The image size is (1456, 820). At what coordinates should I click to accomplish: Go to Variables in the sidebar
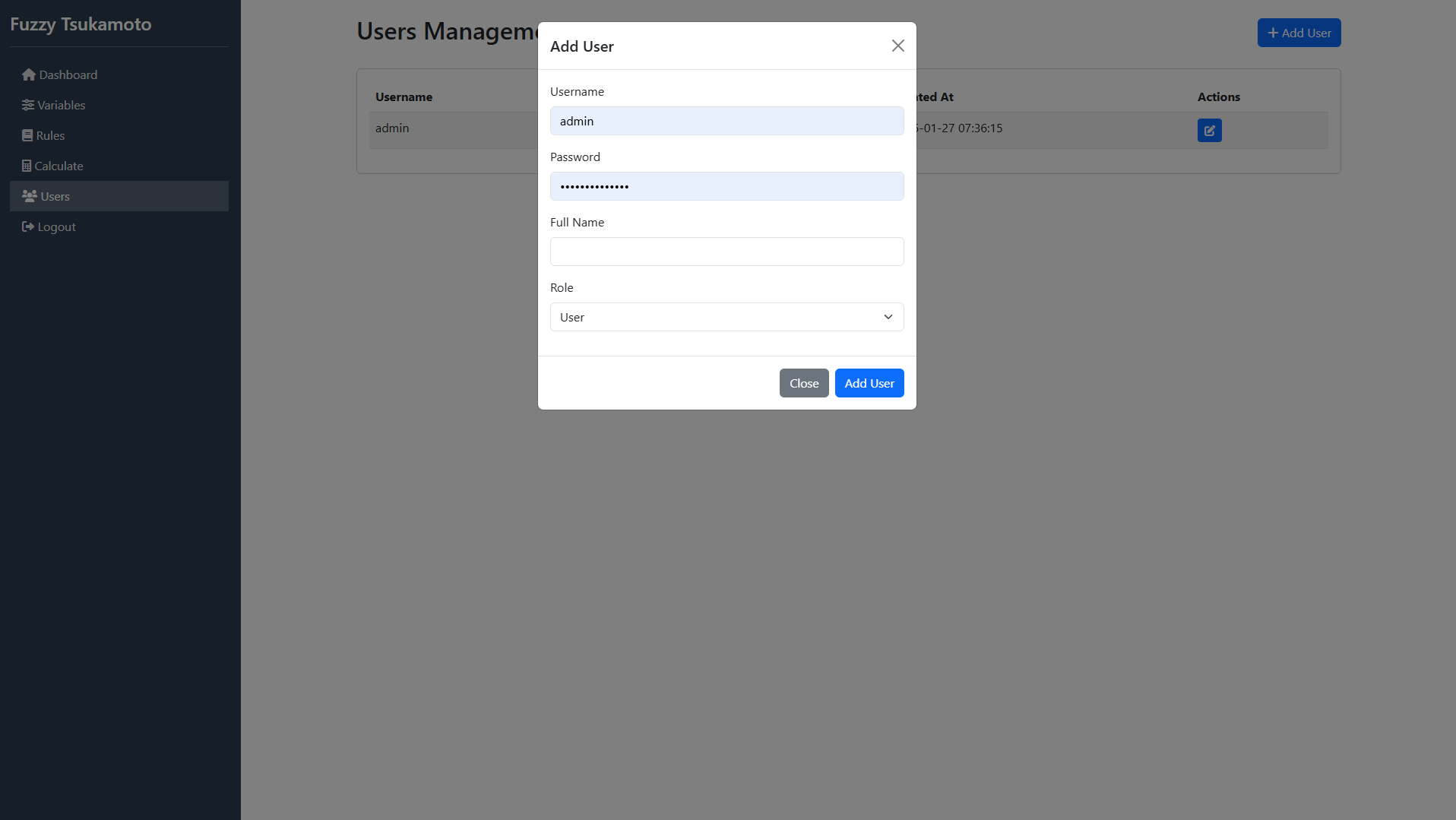[x=119, y=105]
